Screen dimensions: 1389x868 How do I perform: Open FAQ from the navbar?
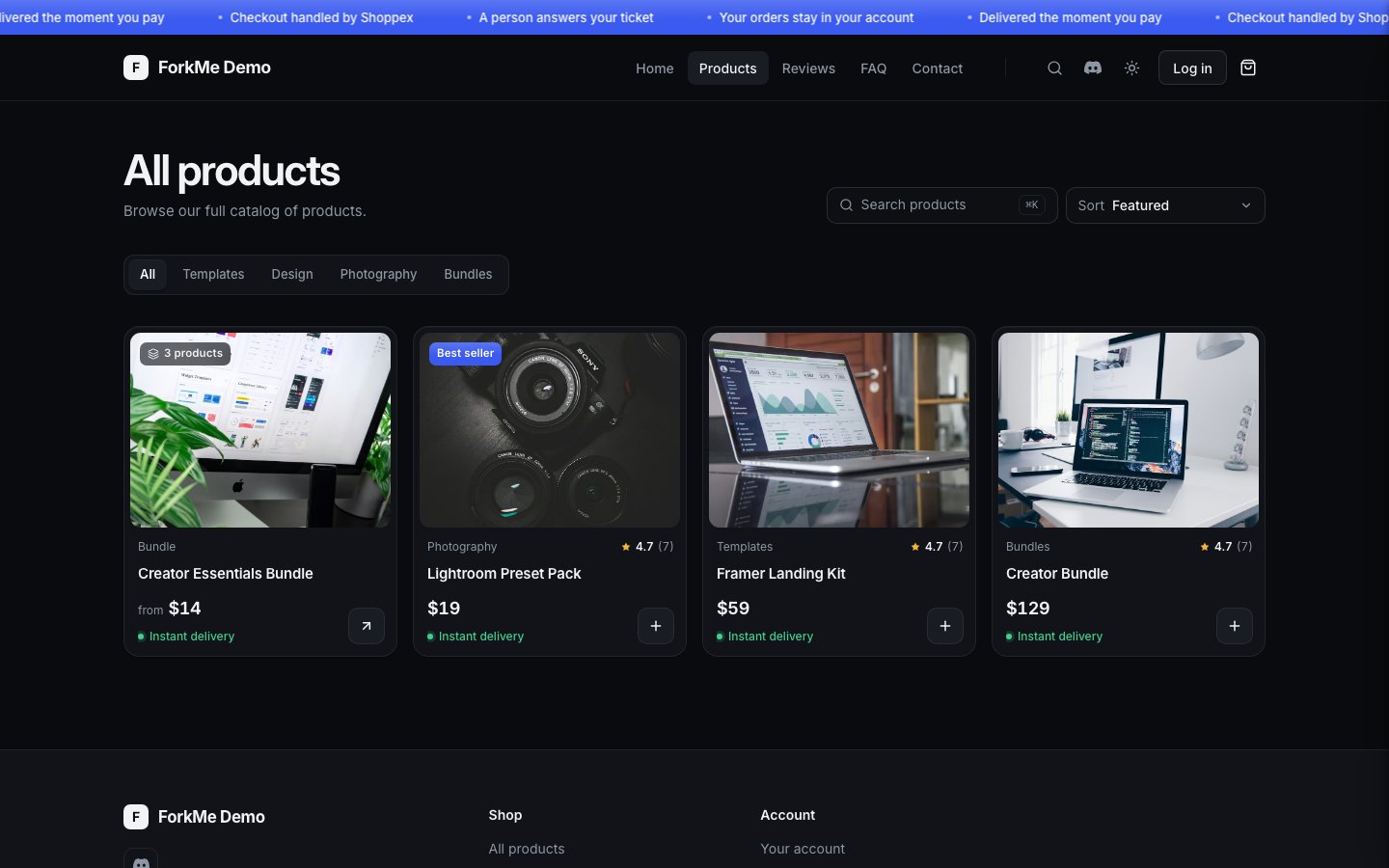(874, 68)
